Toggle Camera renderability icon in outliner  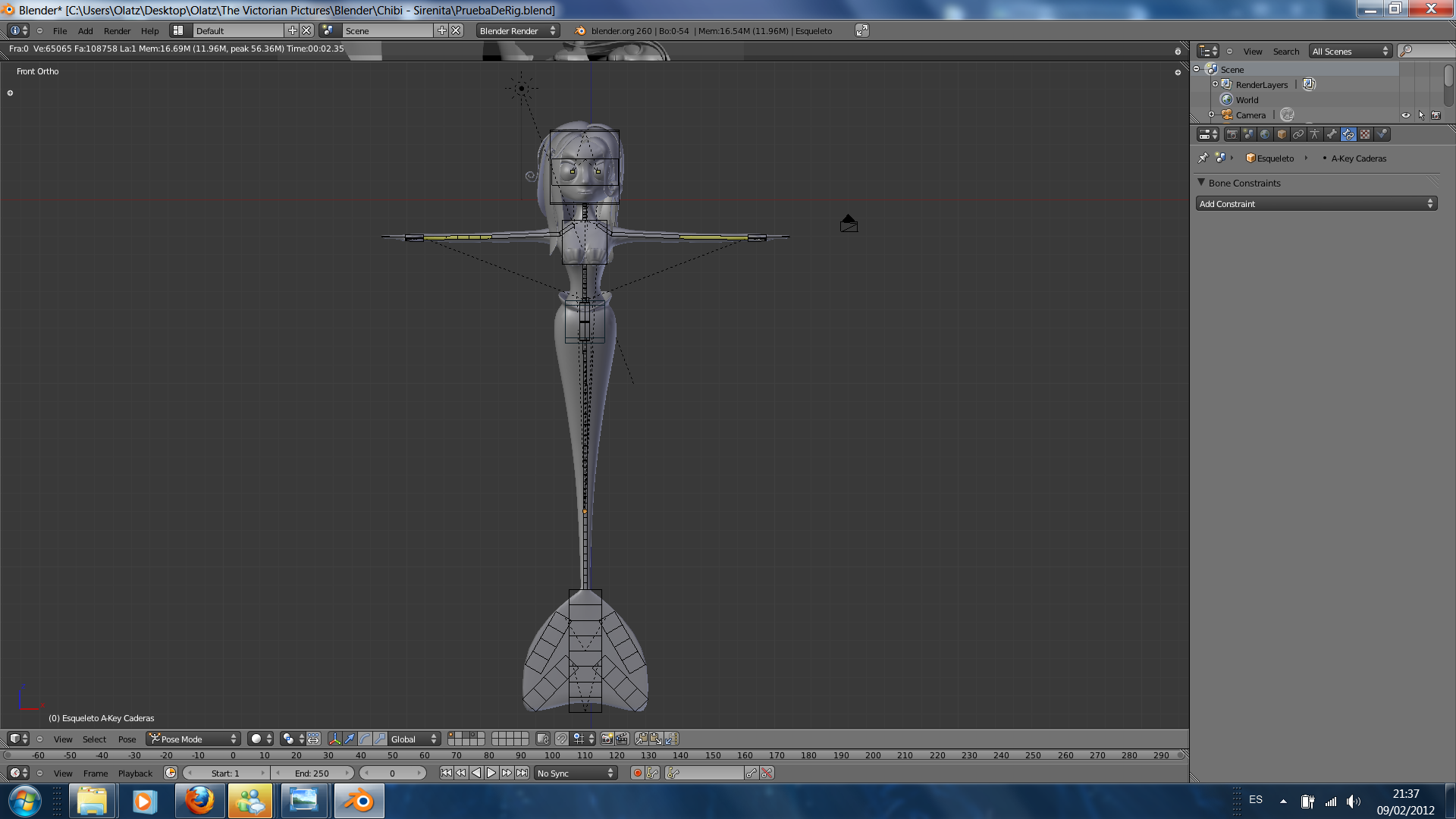click(1436, 115)
